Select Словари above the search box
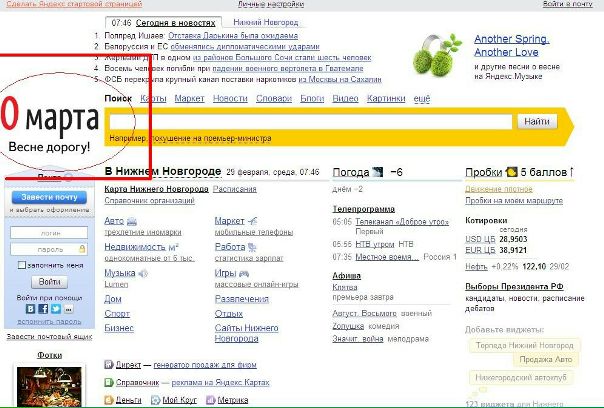Screen dimensions: 604x408 [x=274, y=99]
